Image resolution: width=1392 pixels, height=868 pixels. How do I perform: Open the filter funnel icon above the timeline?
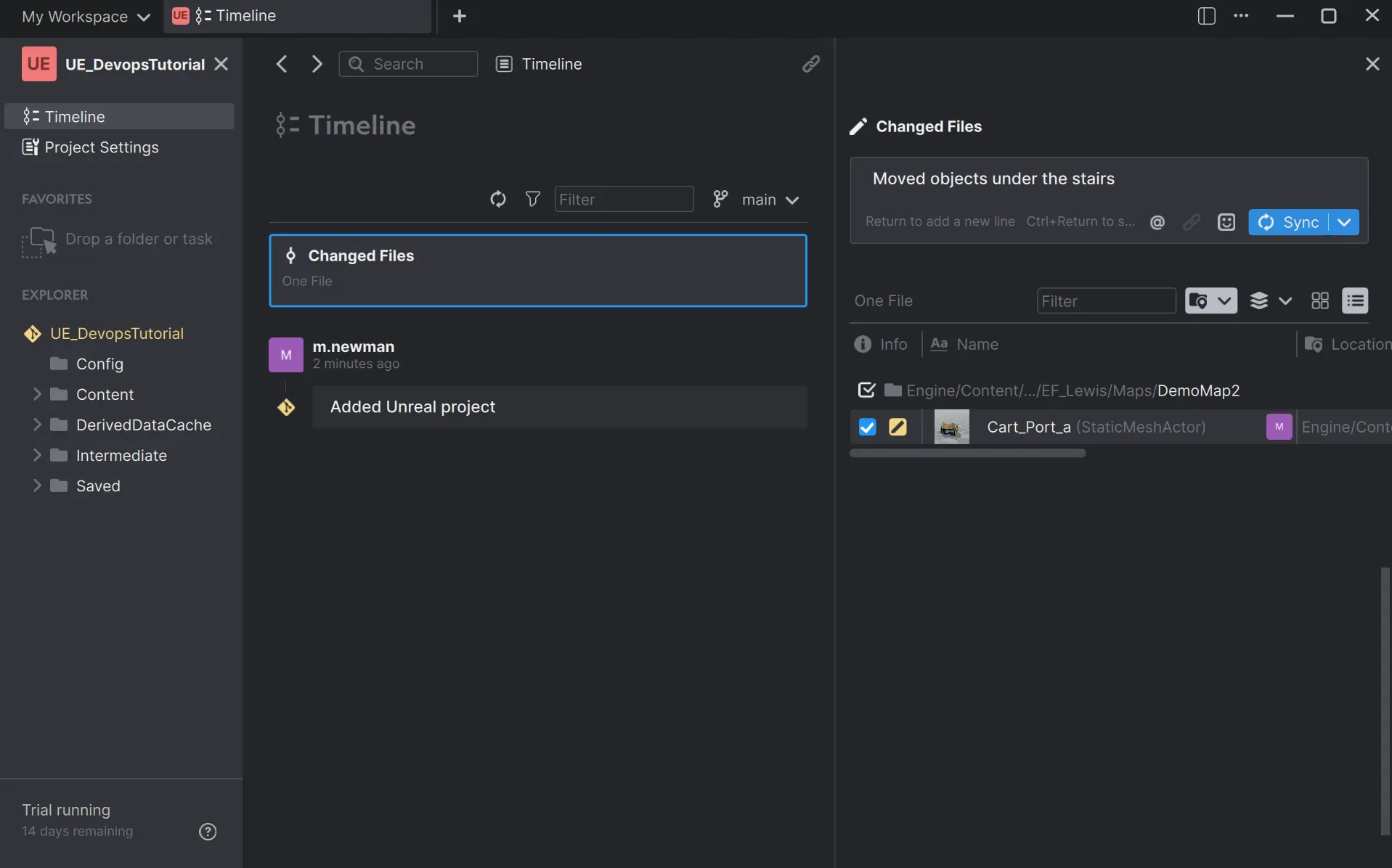coord(533,200)
